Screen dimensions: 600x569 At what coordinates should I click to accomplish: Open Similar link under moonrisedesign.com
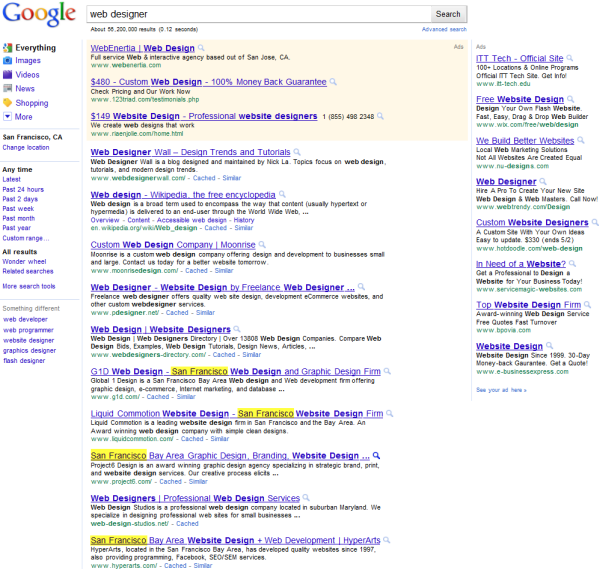point(224,271)
